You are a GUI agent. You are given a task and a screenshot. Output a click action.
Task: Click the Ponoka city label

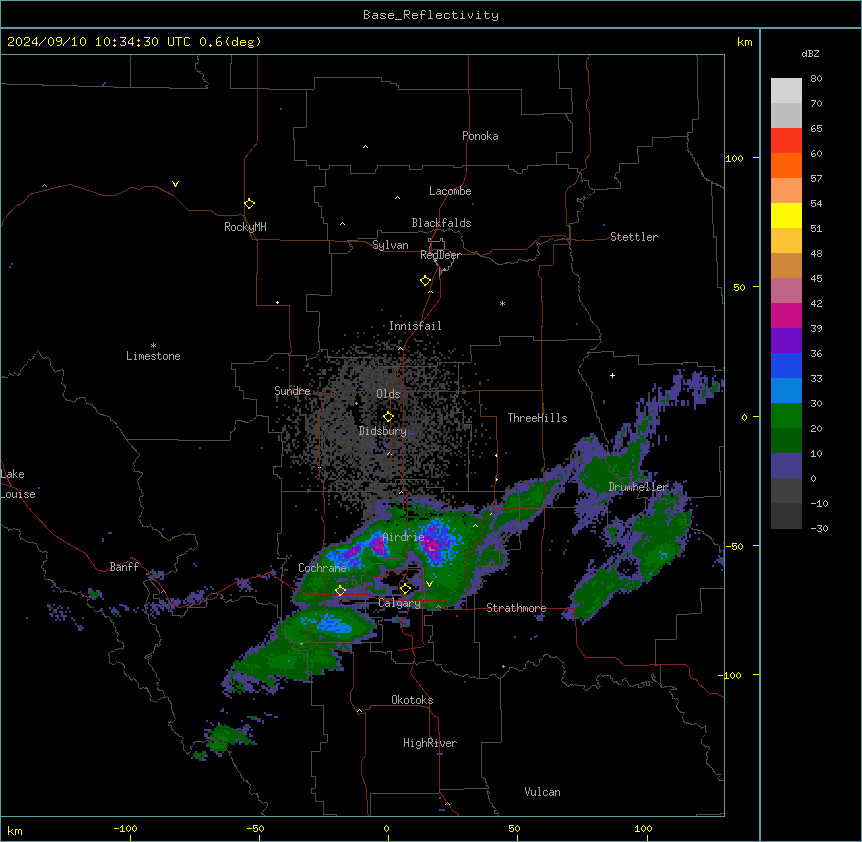click(480, 136)
